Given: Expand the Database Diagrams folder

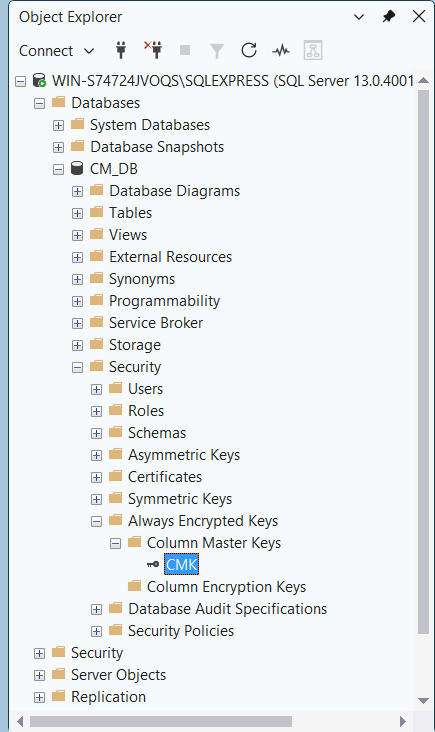Looking at the screenshot, I should click(77, 191).
